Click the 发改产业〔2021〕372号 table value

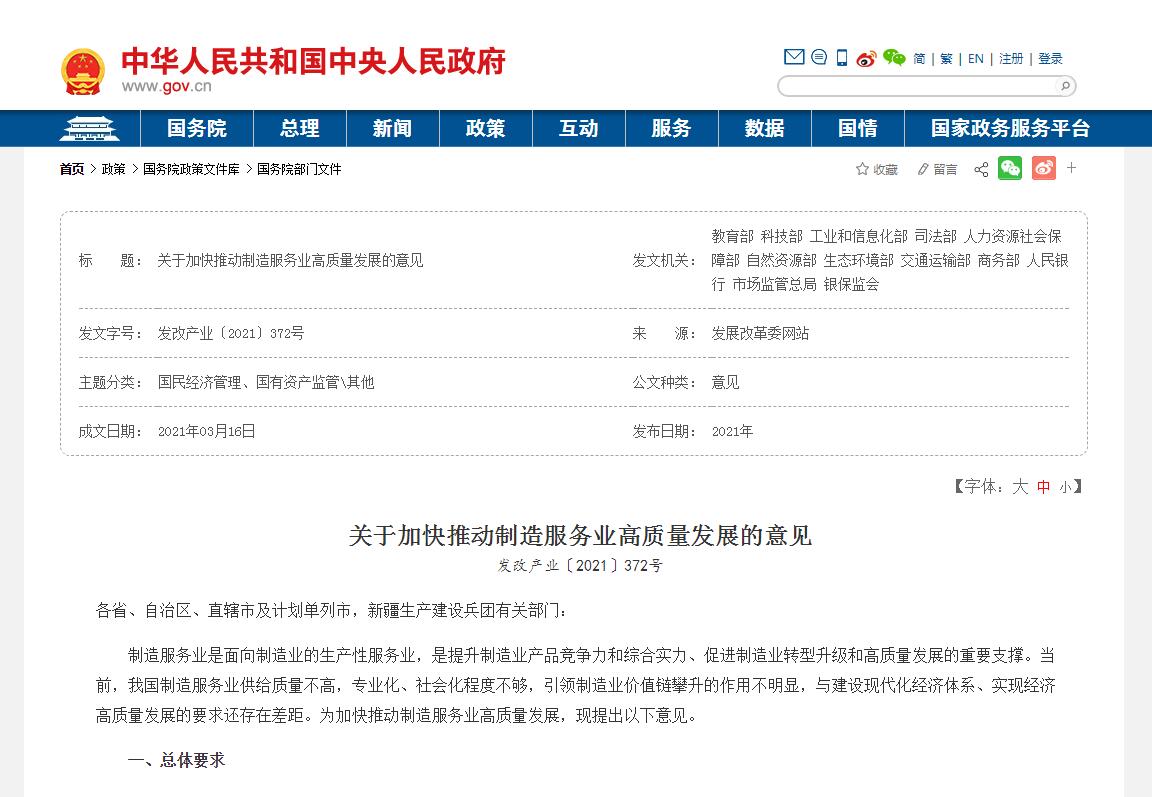pos(231,333)
